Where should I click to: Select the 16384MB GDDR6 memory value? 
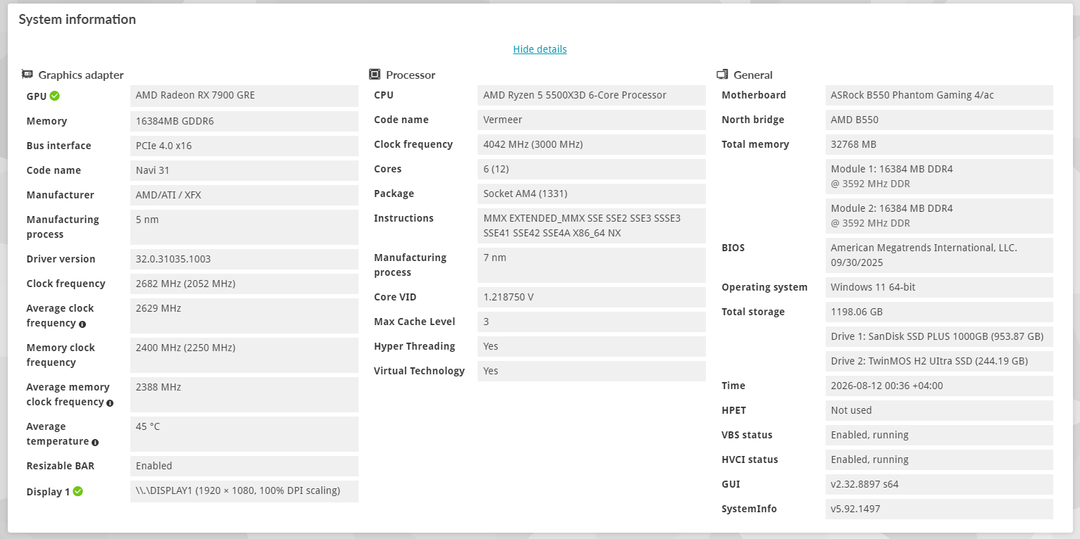(x=245, y=121)
